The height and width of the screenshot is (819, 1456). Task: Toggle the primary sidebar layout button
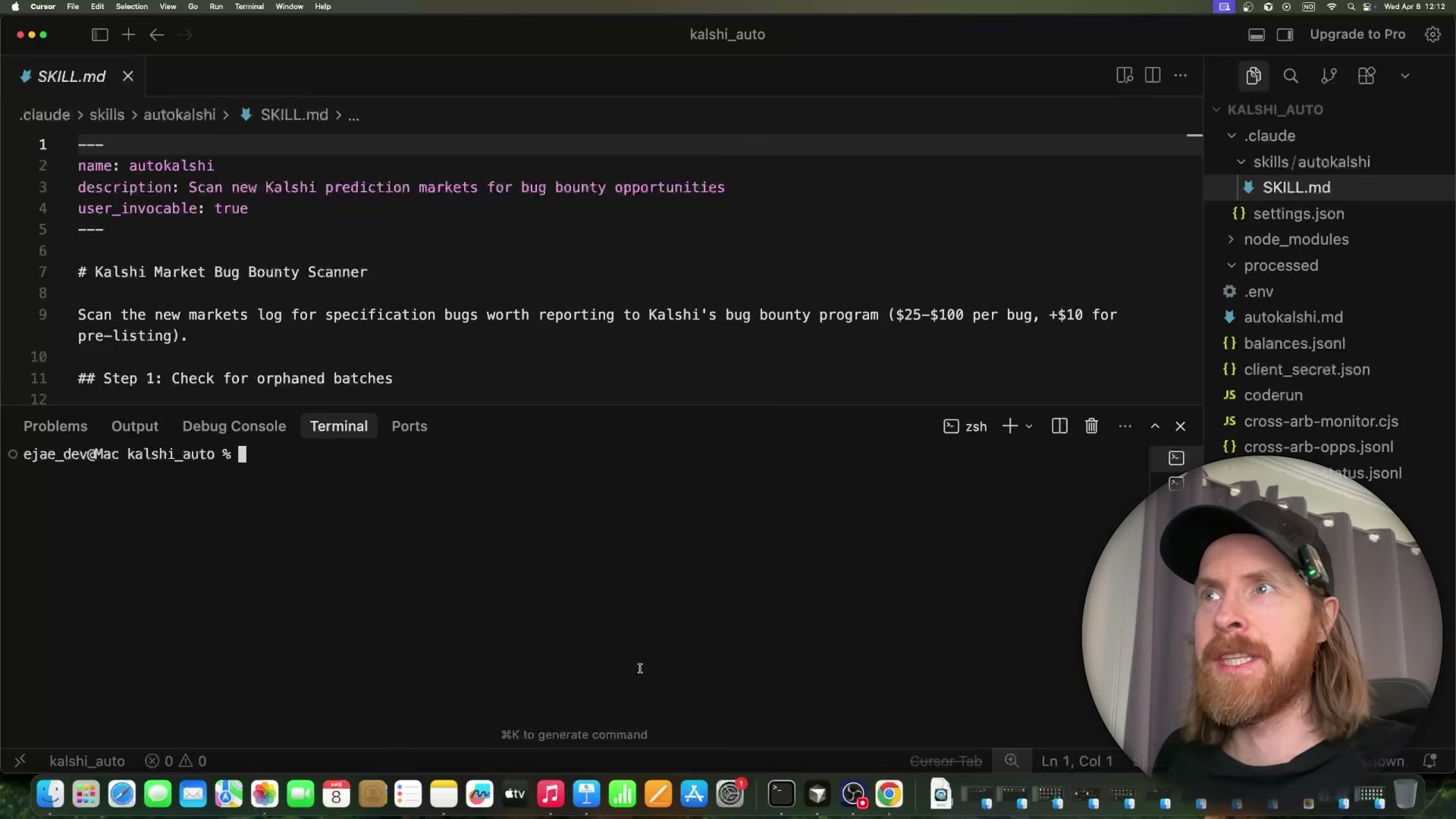(x=100, y=35)
